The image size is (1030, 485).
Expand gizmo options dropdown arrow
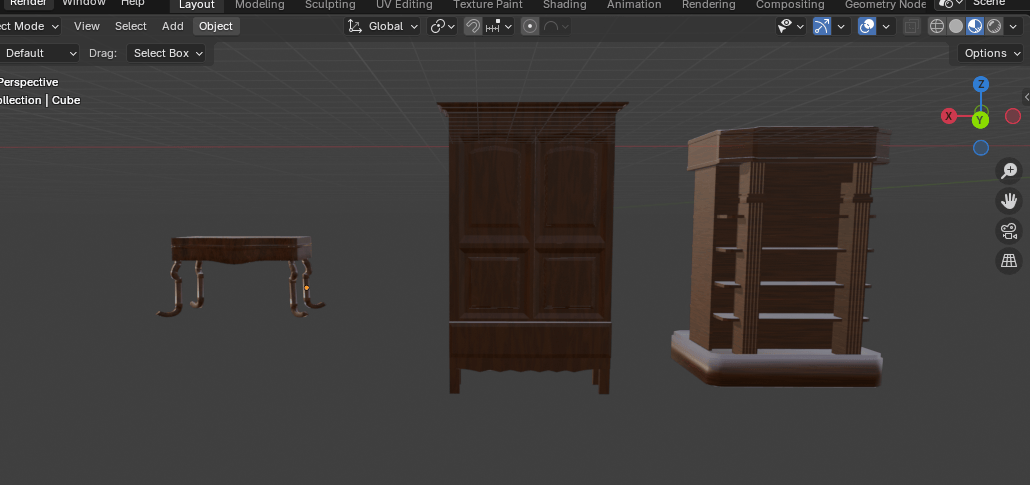[x=841, y=26]
